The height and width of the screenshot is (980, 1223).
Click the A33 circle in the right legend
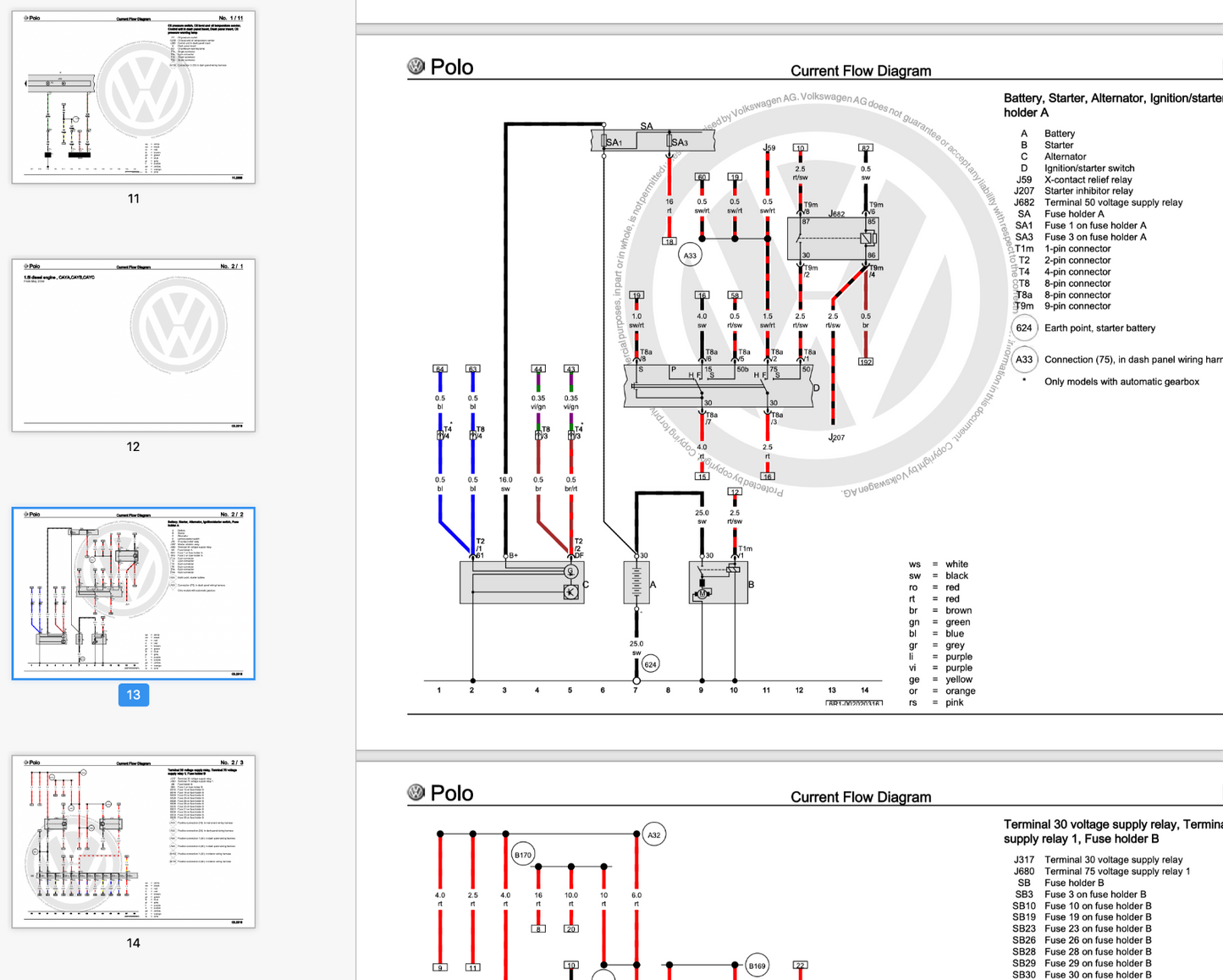click(x=1024, y=360)
